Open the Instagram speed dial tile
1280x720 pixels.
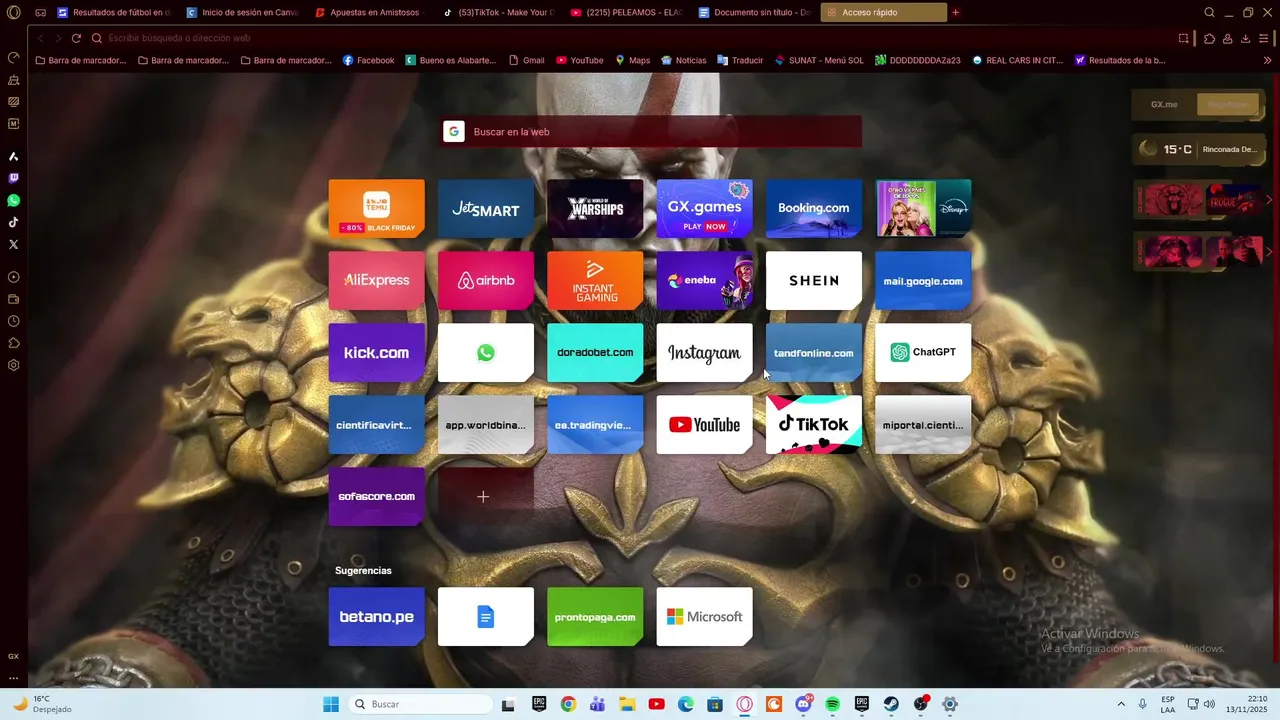tap(704, 353)
